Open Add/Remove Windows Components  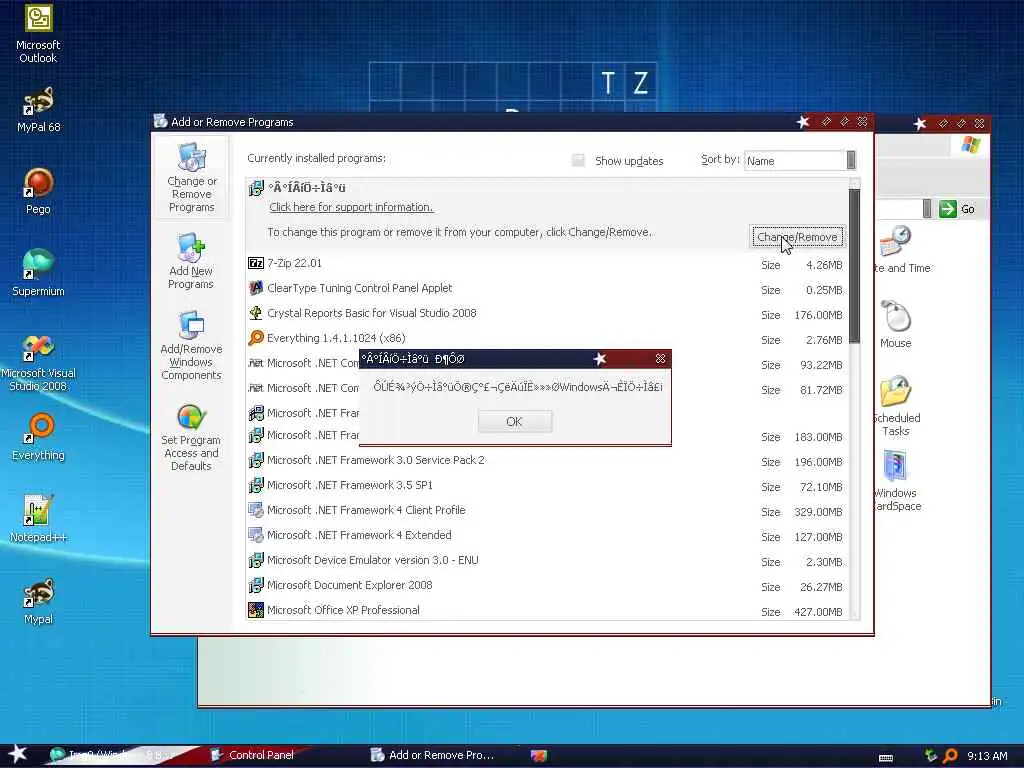click(x=191, y=345)
